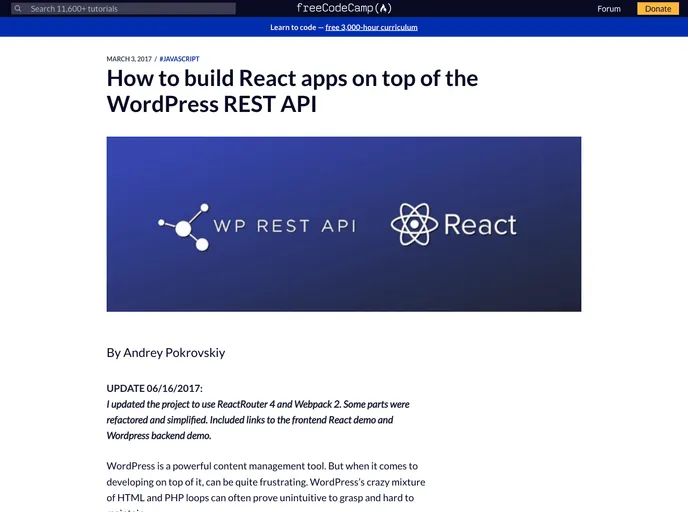Click the flame icon in freeCodeCamp logo
This screenshot has height=512, width=688.
[383, 8]
